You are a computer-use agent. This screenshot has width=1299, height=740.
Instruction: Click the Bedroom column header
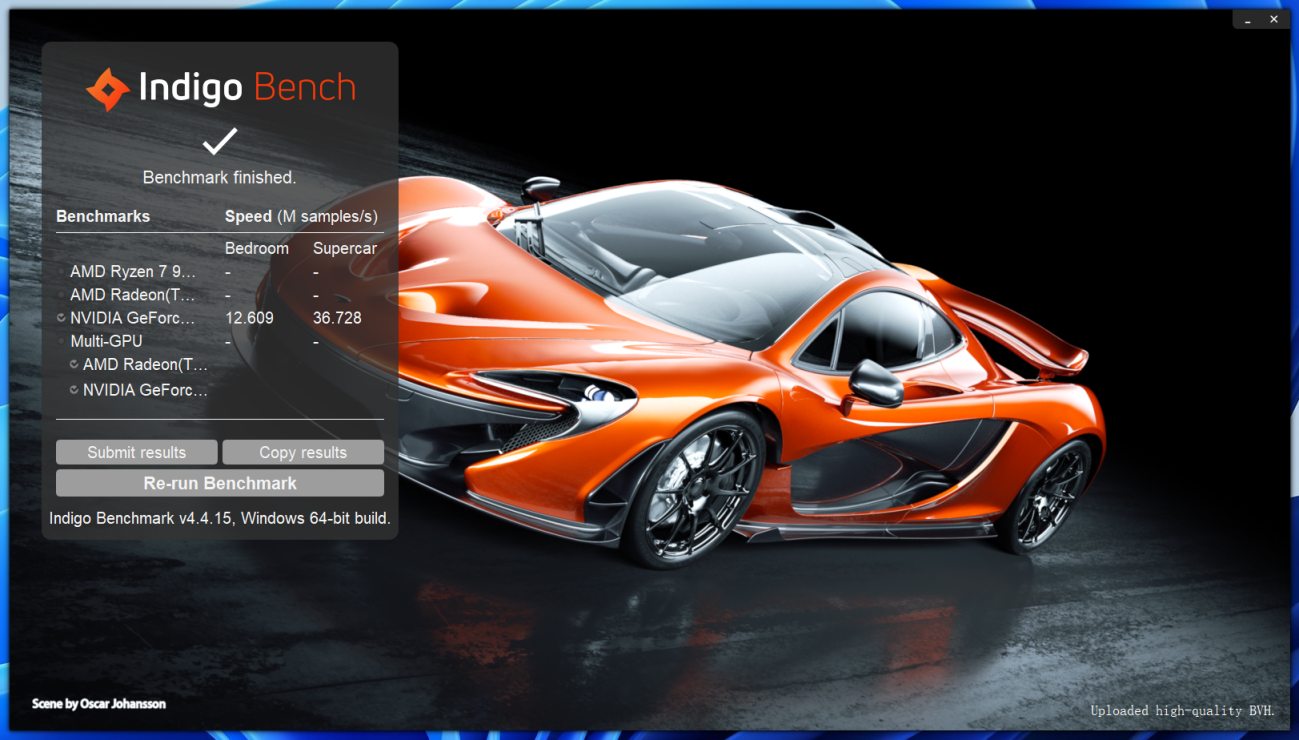(256, 248)
